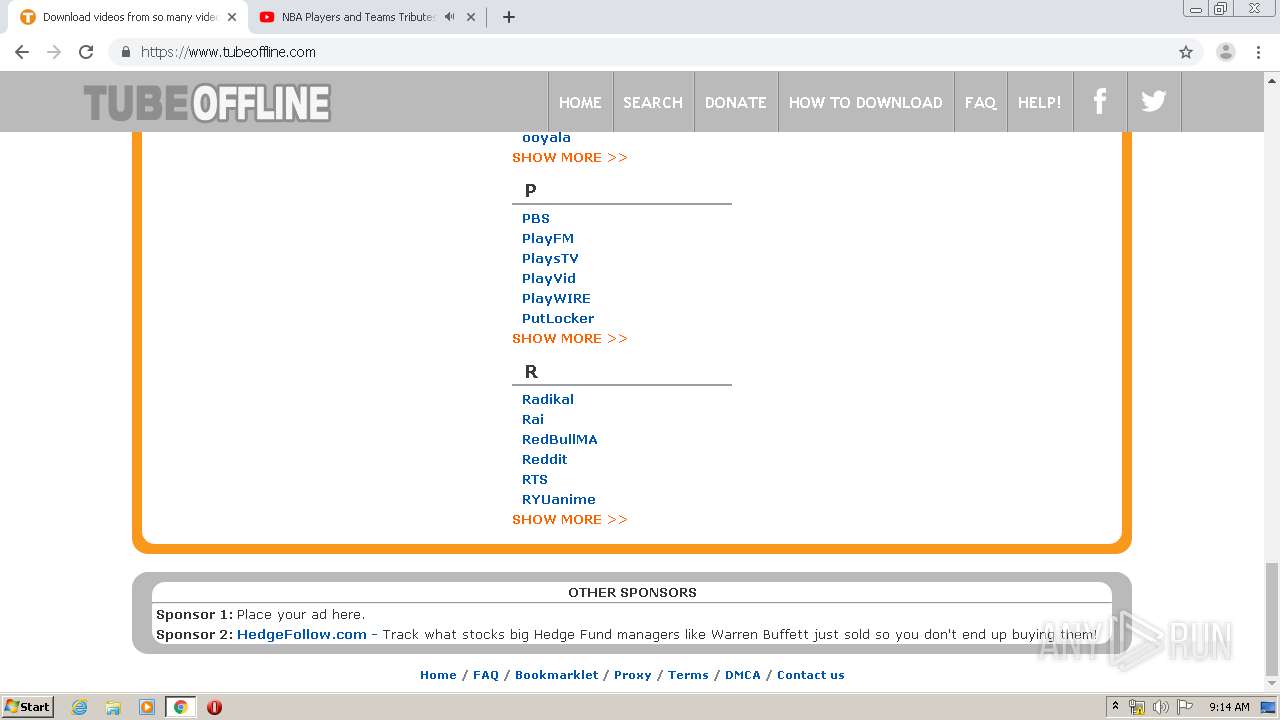Open the RYUanime link
Viewport: 1280px width, 720px height.
click(559, 499)
